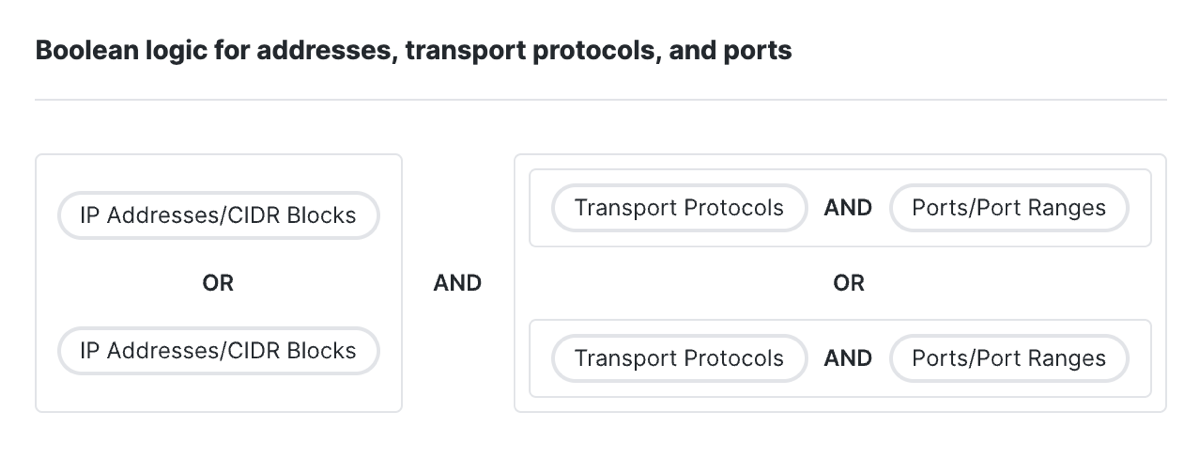Select the top Transport Protocols pill
Viewport: 1200px width, 476px height.
pyautogui.click(x=679, y=208)
